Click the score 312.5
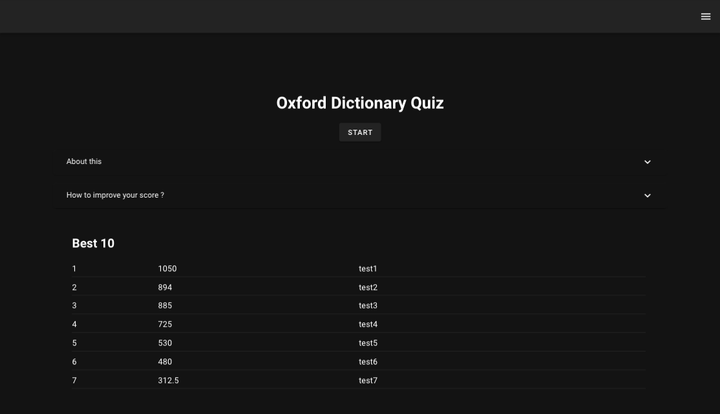Image resolution: width=720 pixels, height=414 pixels. 168,381
